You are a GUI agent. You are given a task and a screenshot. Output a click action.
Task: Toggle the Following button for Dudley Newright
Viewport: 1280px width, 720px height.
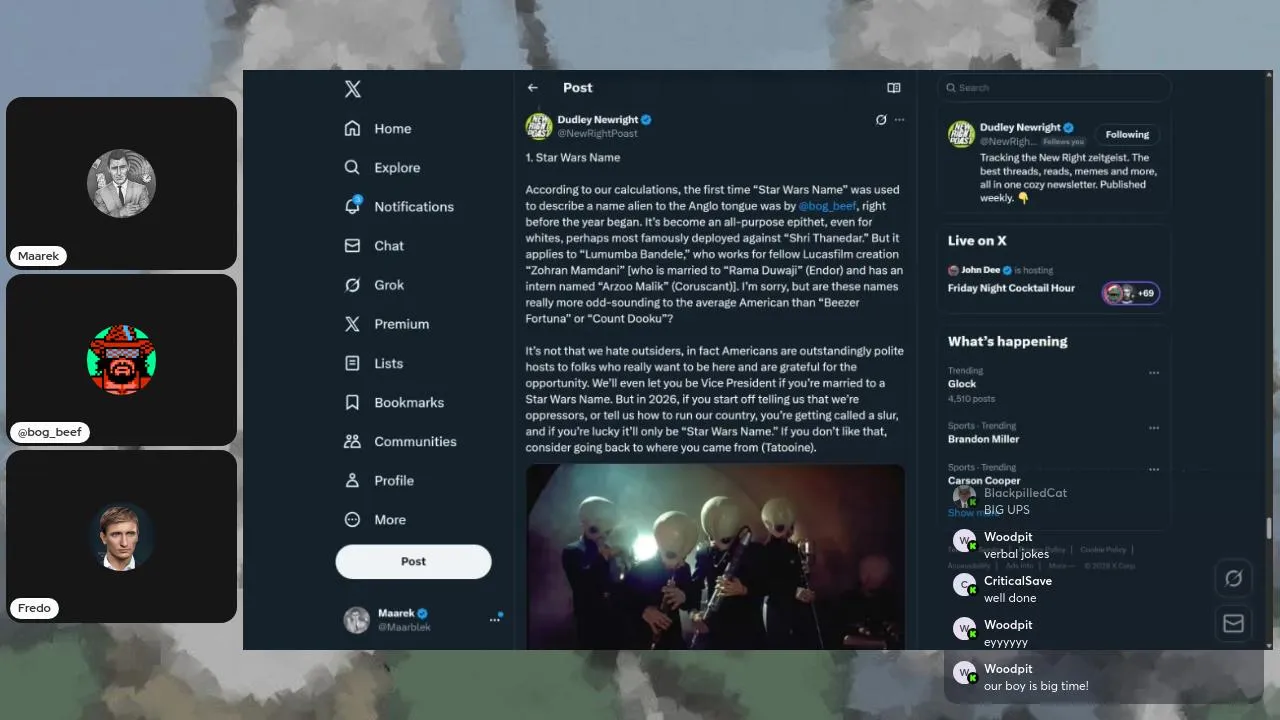pyautogui.click(x=1127, y=135)
